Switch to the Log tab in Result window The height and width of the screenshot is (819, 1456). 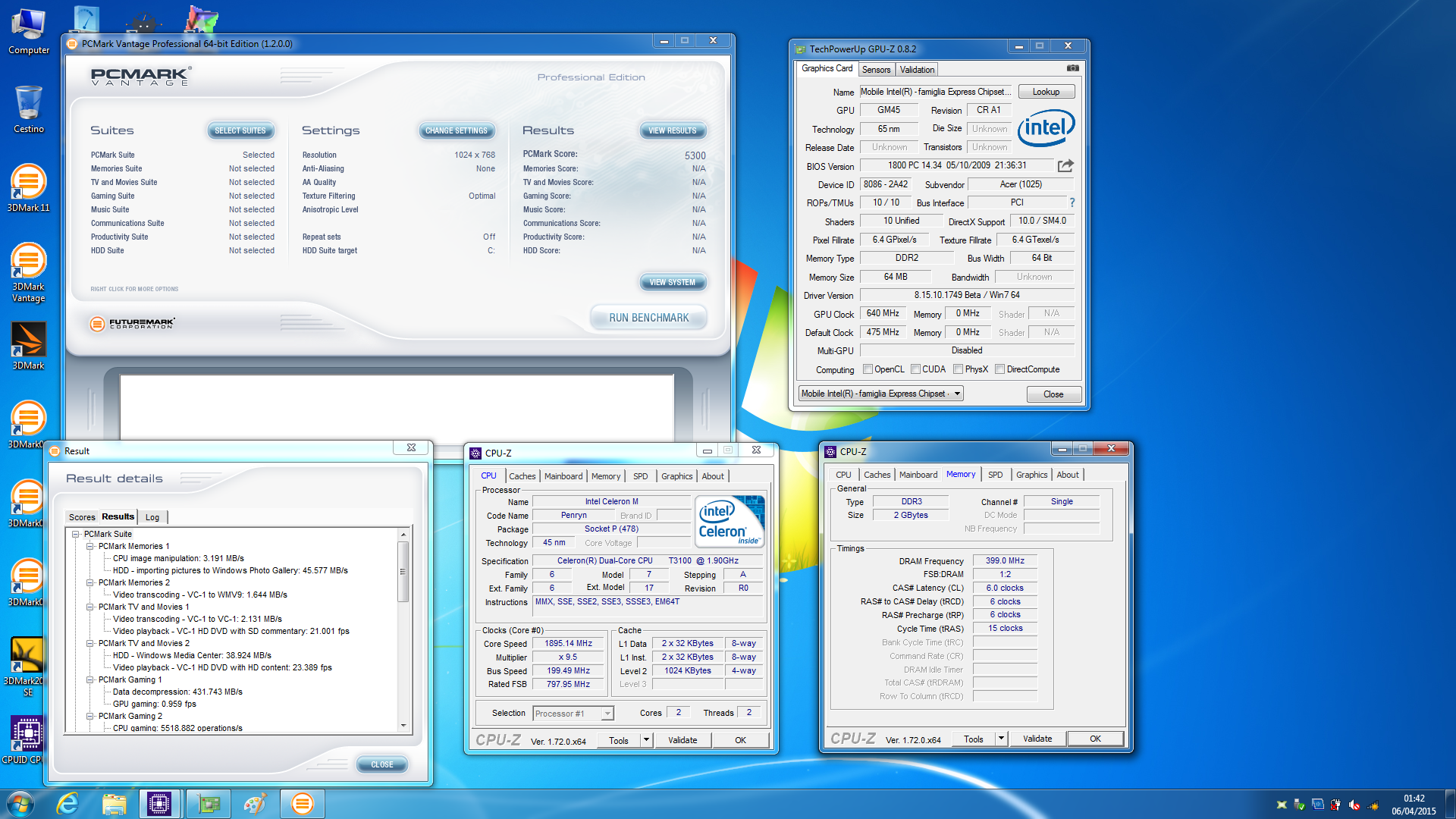(152, 517)
